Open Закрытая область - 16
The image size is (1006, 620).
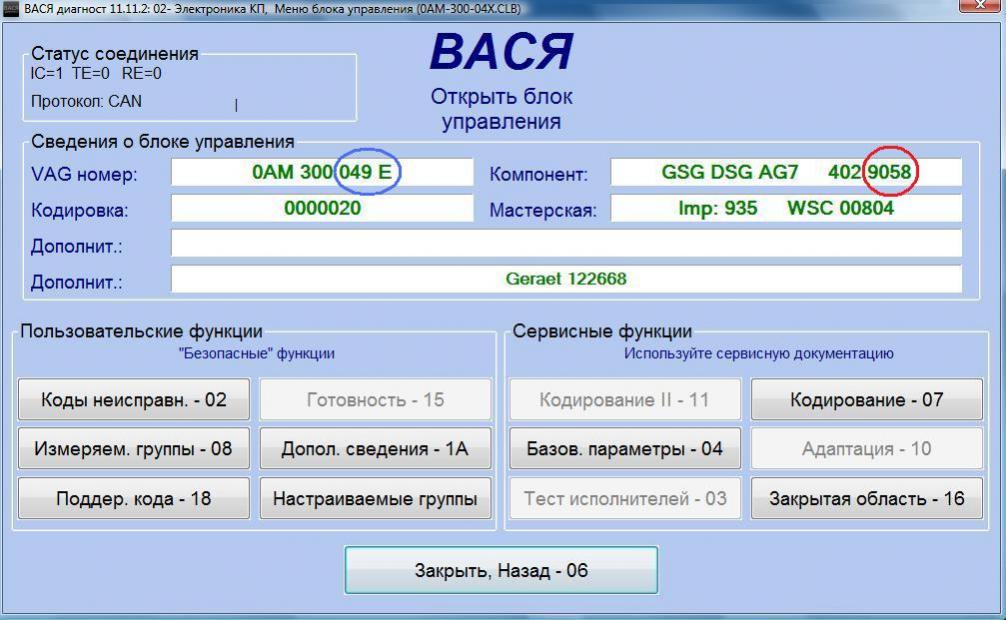click(867, 498)
